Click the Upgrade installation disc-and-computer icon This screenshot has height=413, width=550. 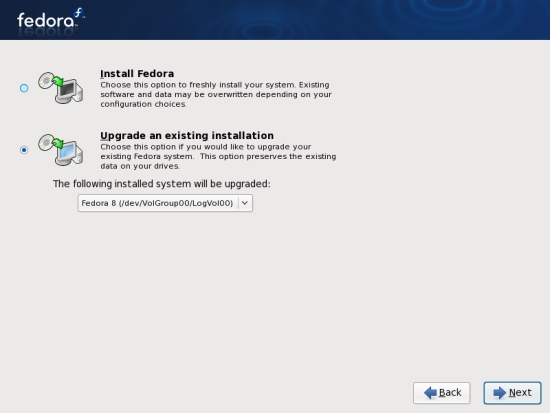click(61, 149)
